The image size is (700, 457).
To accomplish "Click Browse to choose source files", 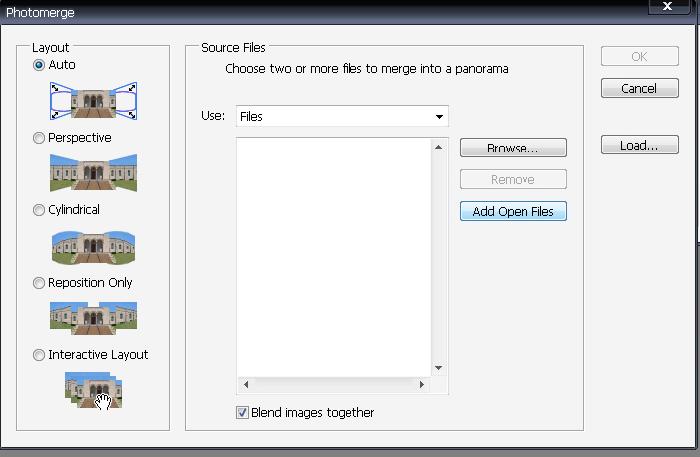I will [513, 148].
